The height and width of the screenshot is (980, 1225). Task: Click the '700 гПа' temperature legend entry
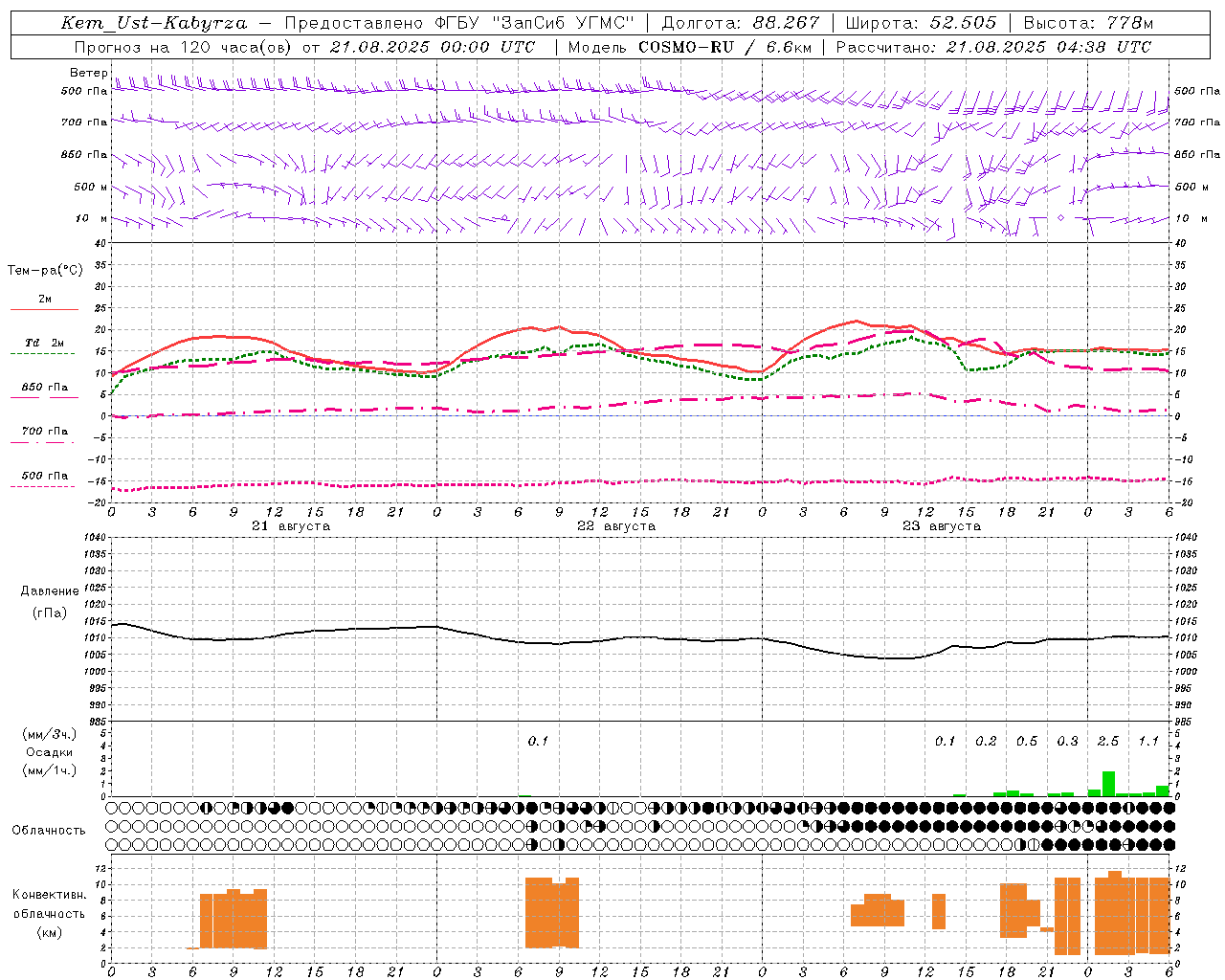[x=44, y=432]
